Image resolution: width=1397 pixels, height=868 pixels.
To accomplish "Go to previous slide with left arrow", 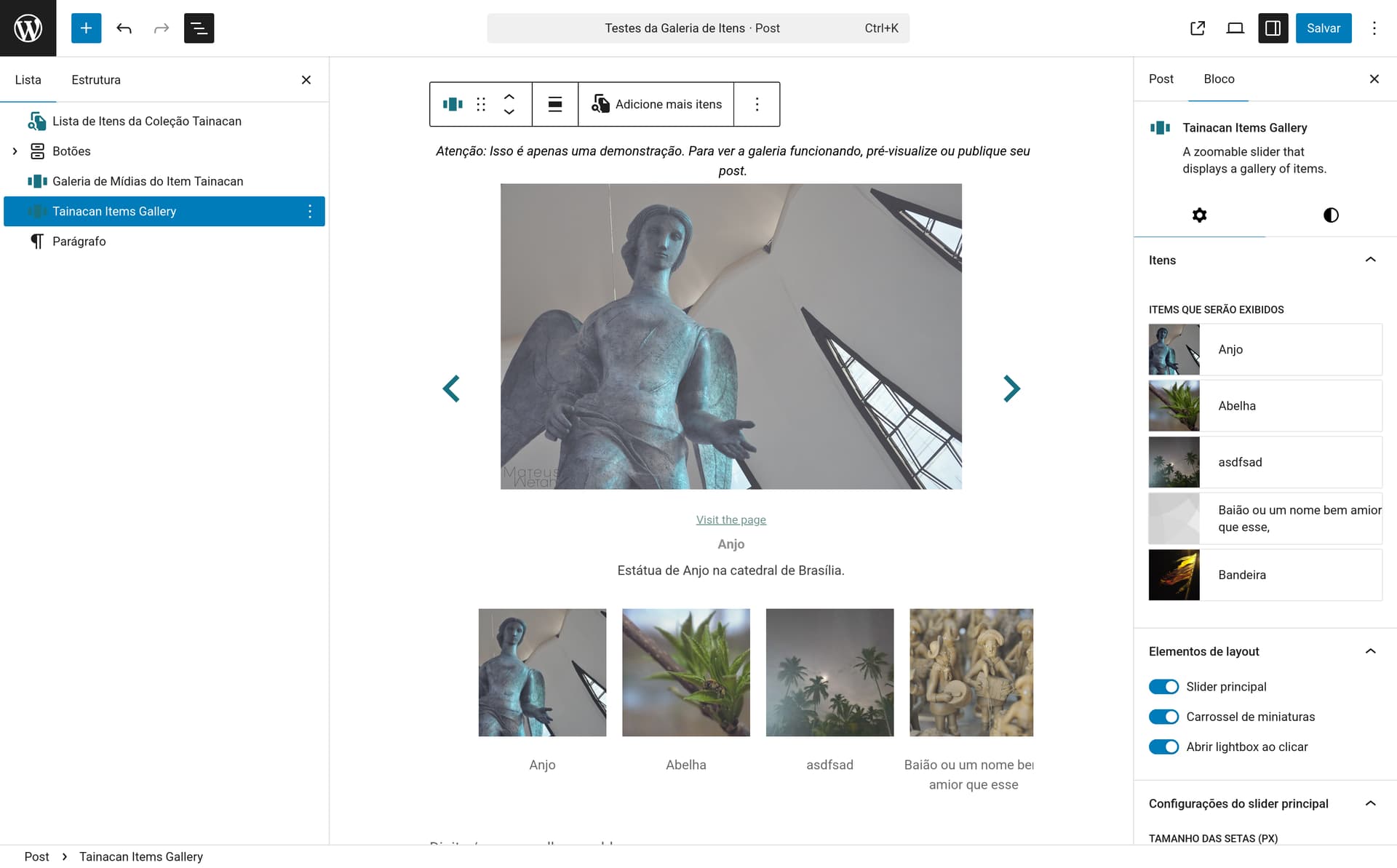I will point(451,389).
